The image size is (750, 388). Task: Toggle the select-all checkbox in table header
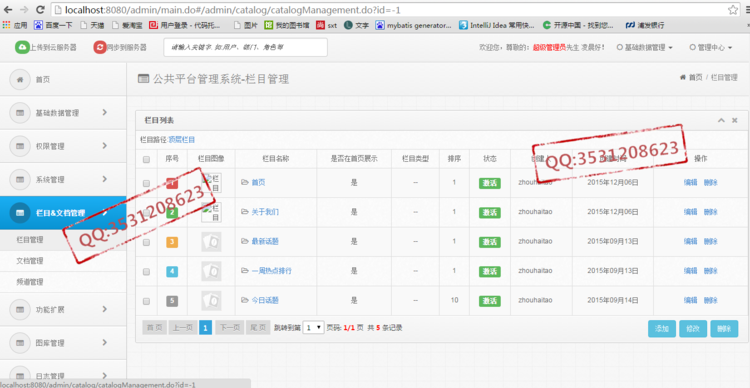[147, 159]
